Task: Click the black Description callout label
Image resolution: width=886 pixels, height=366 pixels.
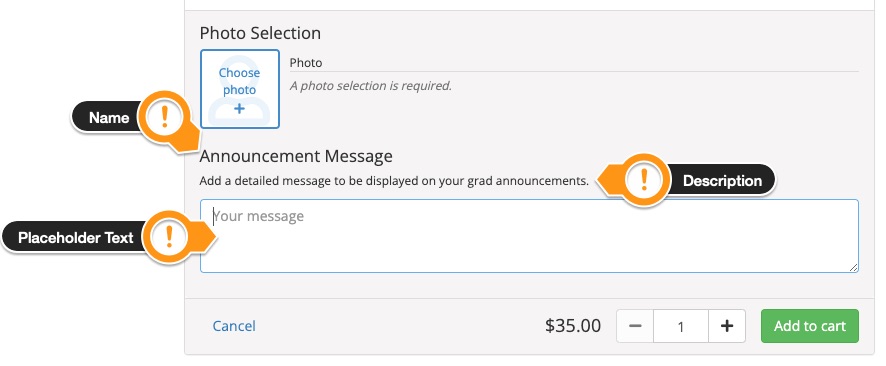Action: pyautogui.click(x=722, y=181)
